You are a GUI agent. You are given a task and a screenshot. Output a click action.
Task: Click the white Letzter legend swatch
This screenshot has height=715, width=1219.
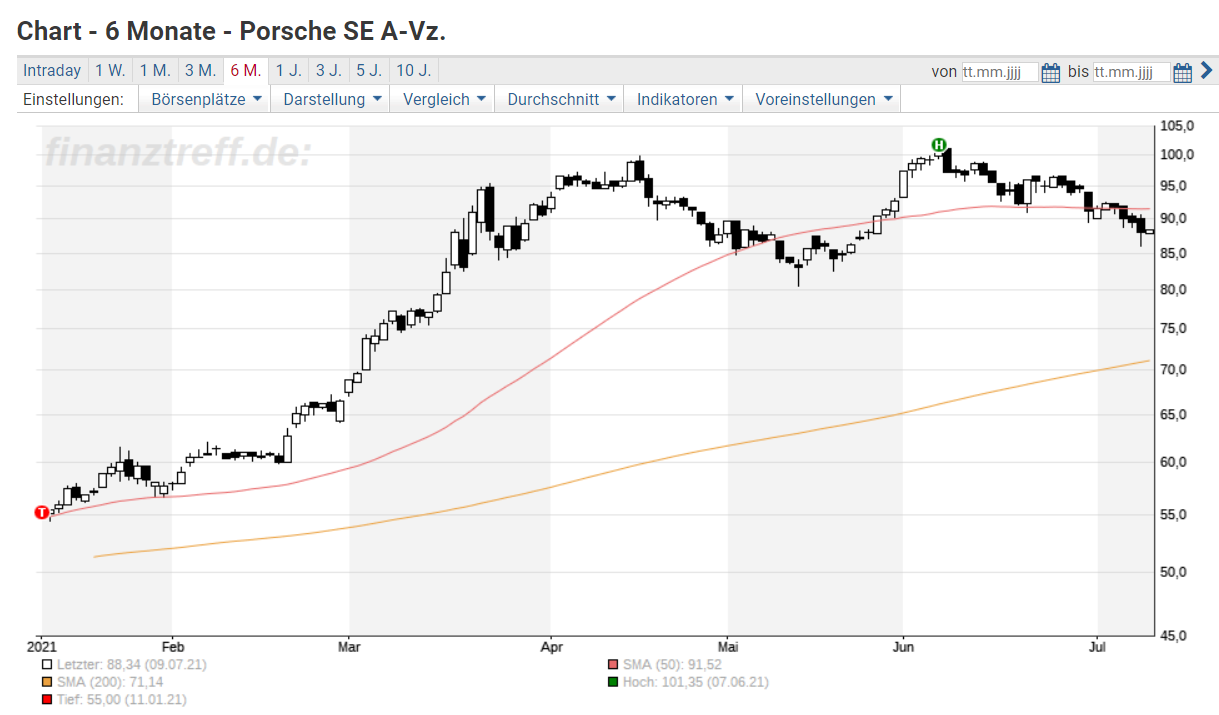tap(47, 664)
